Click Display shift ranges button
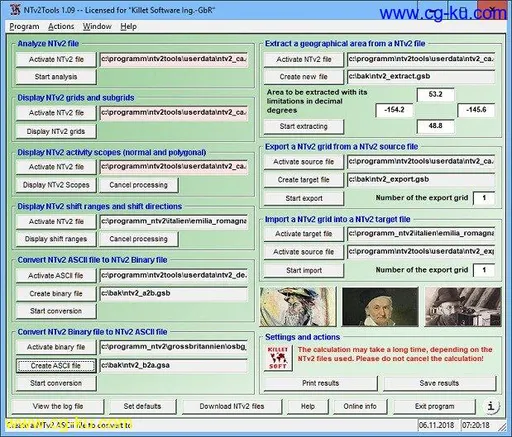Viewport: 512px width, 437px height. (x=56, y=239)
